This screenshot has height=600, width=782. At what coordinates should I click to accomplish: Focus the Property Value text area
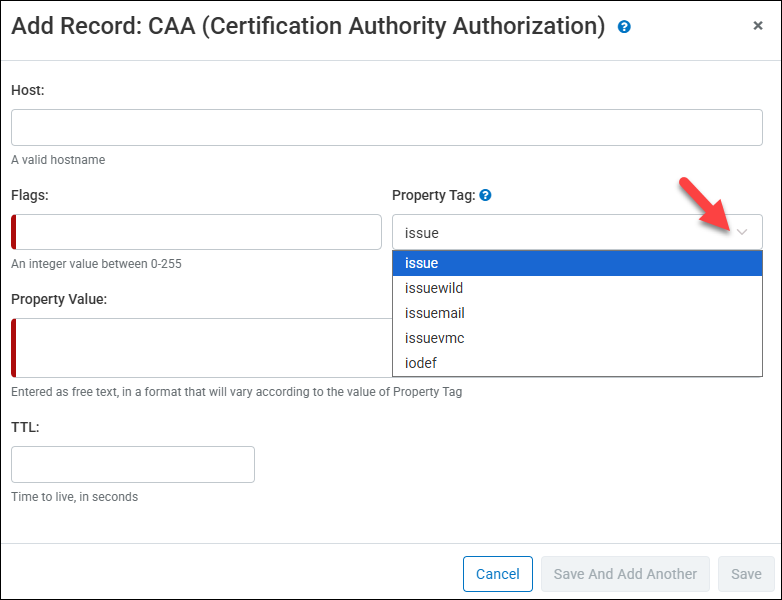coord(200,348)
